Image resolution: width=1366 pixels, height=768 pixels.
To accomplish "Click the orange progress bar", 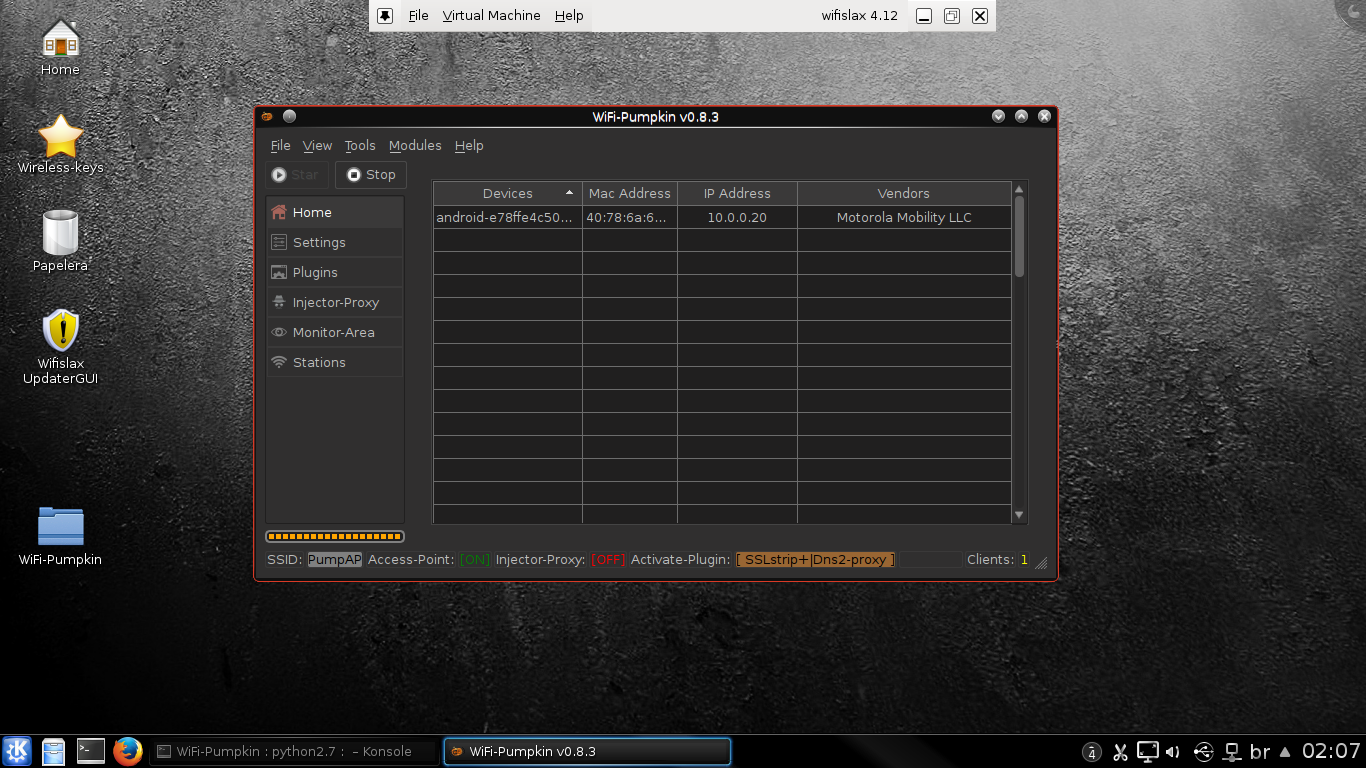I will click(x=335, y=537).
